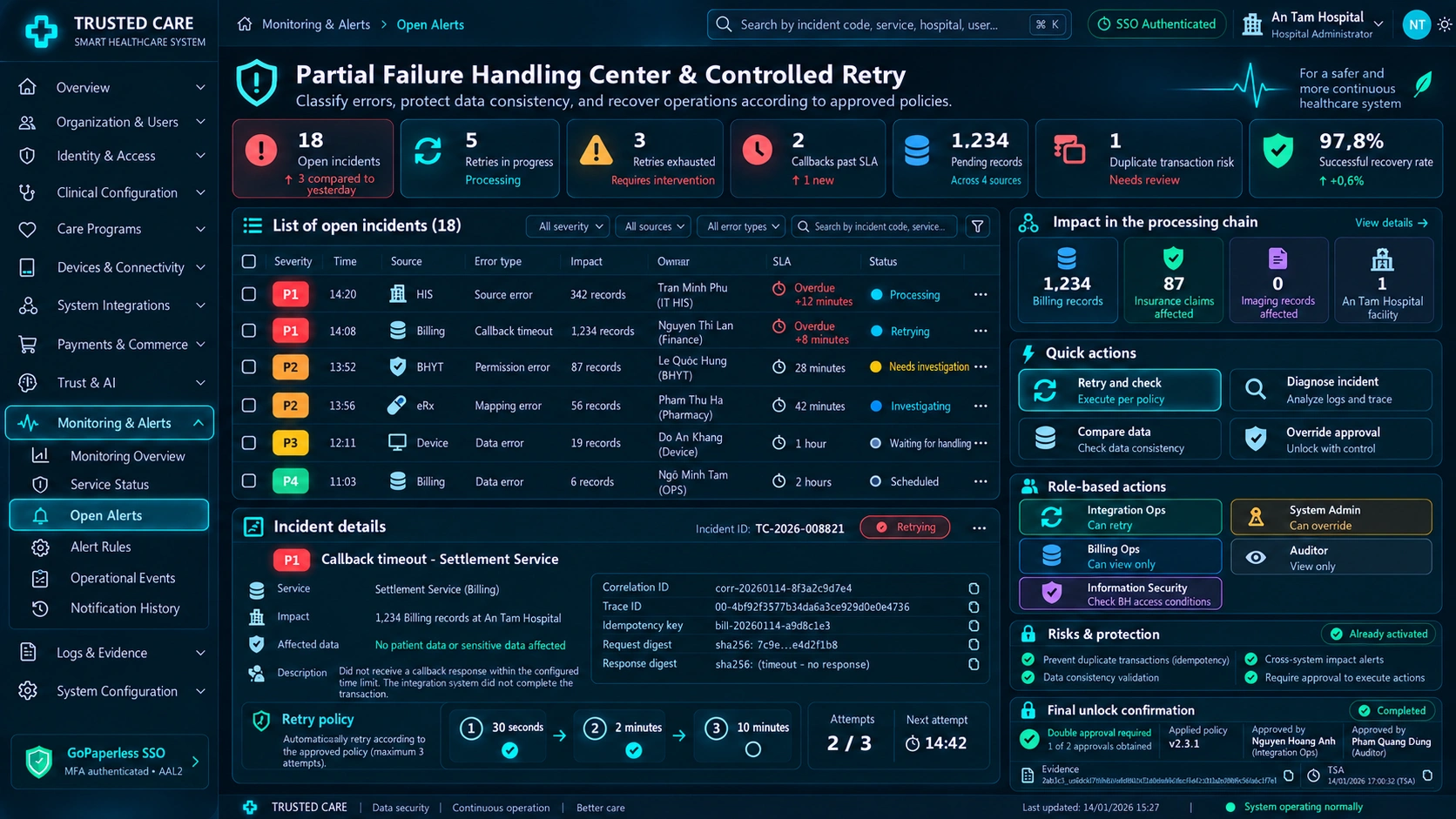This screenshot has width=1456, height=819.
Task: Open Notification History page
Action: coord(110,608)
